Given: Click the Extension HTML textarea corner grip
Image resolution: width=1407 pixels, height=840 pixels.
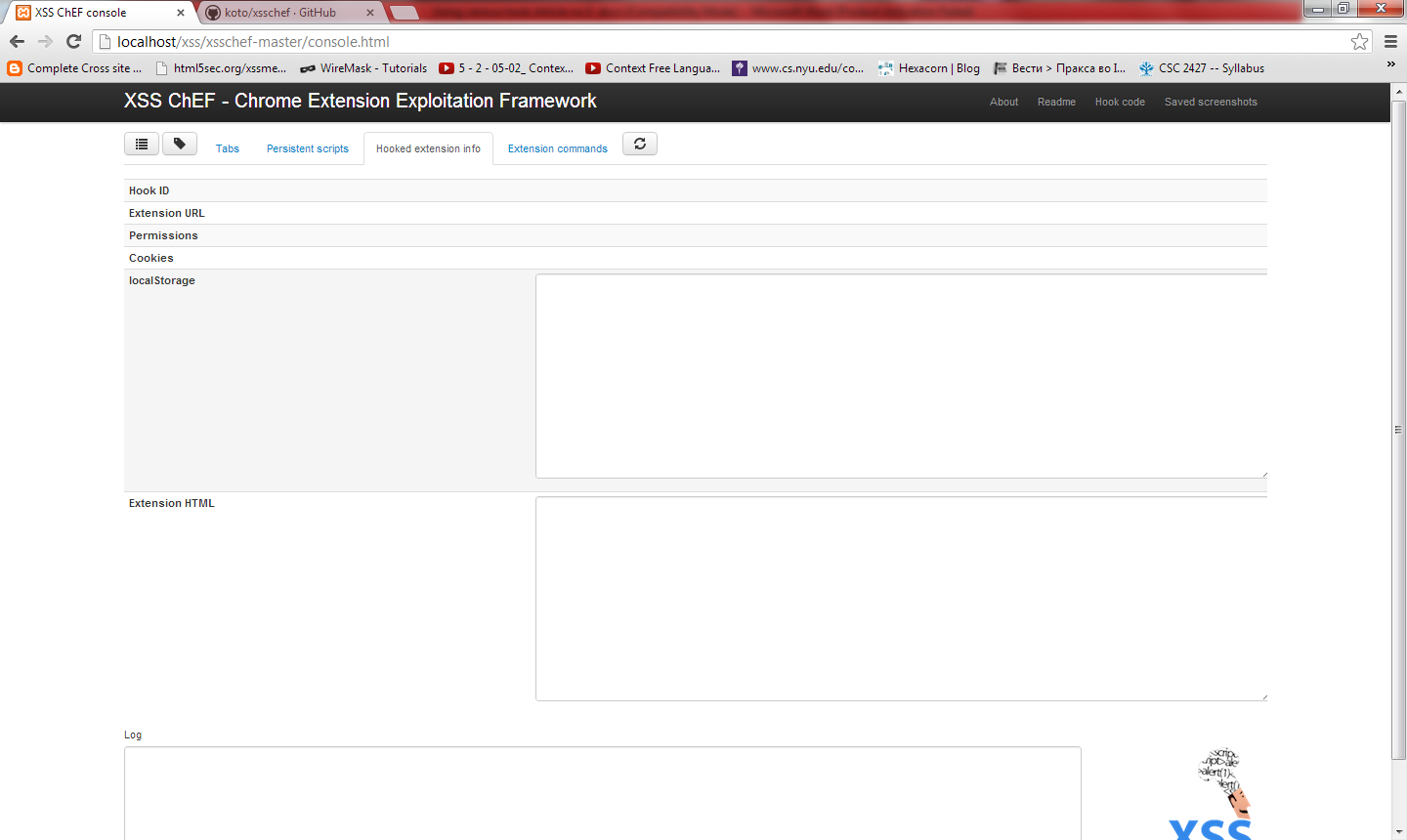Looking at the screenshot, I should tap(1263, 696).
